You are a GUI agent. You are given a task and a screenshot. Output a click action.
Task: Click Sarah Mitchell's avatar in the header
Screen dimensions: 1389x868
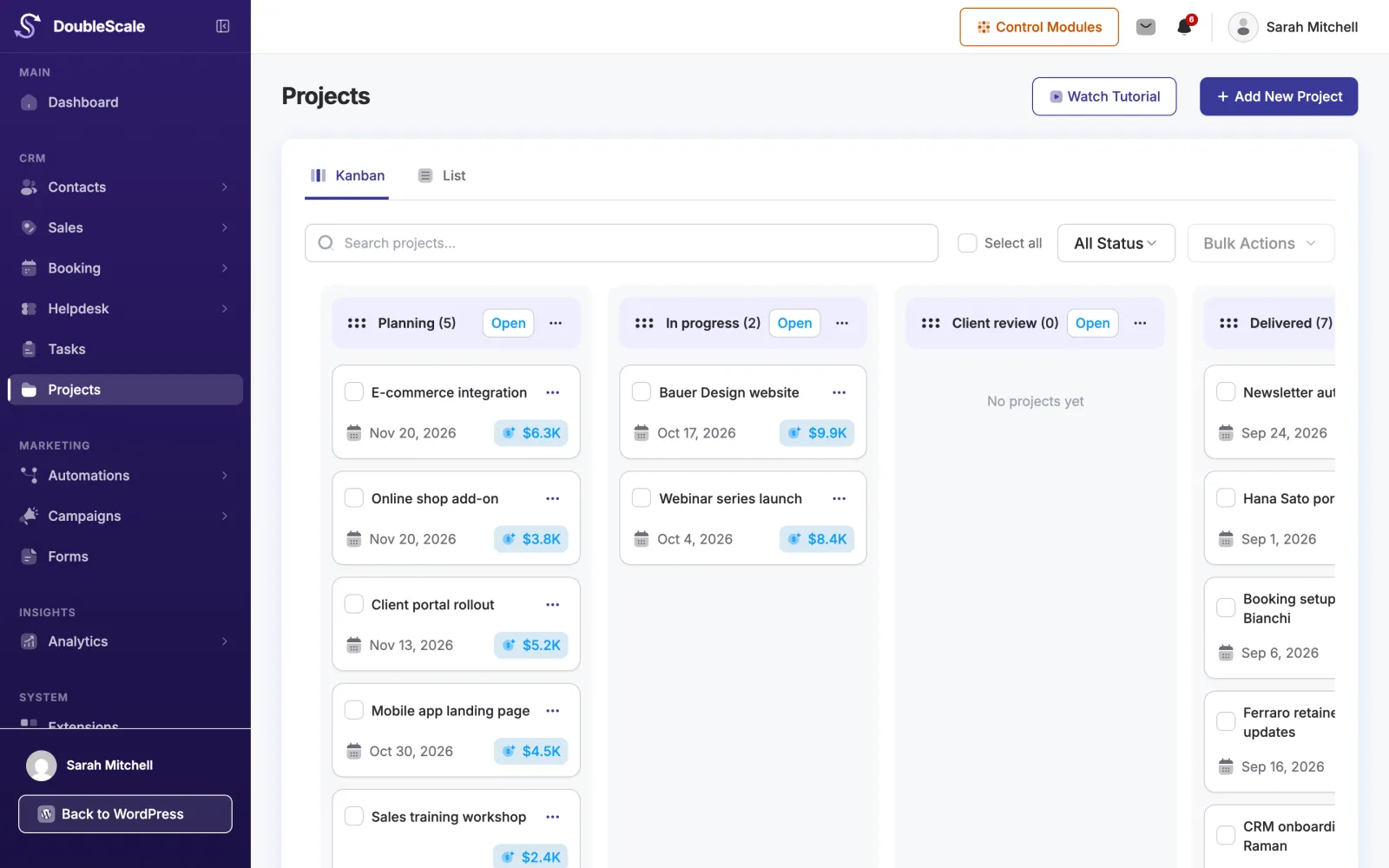tap(1243, 27)
